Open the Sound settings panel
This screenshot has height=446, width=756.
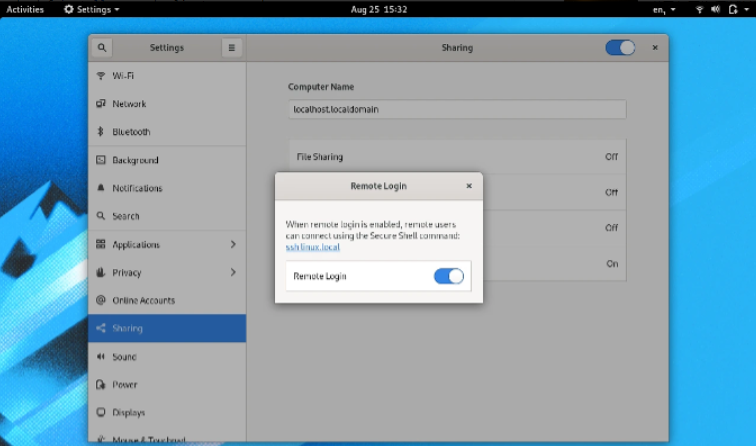(124, 357)
